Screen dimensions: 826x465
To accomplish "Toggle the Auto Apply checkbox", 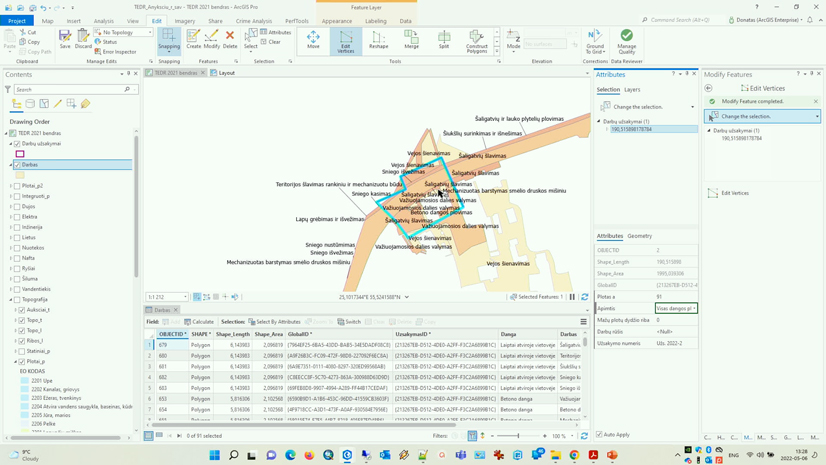I will (599, 434).
